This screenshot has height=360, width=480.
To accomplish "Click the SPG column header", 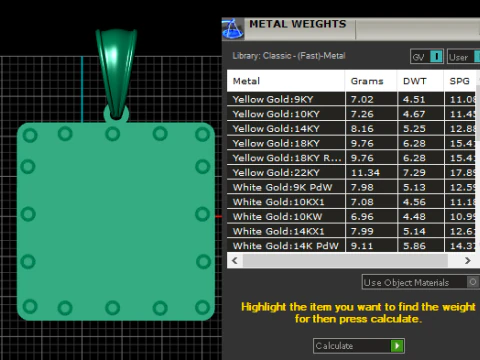I will pyautogui.click(x=460, y=81).
